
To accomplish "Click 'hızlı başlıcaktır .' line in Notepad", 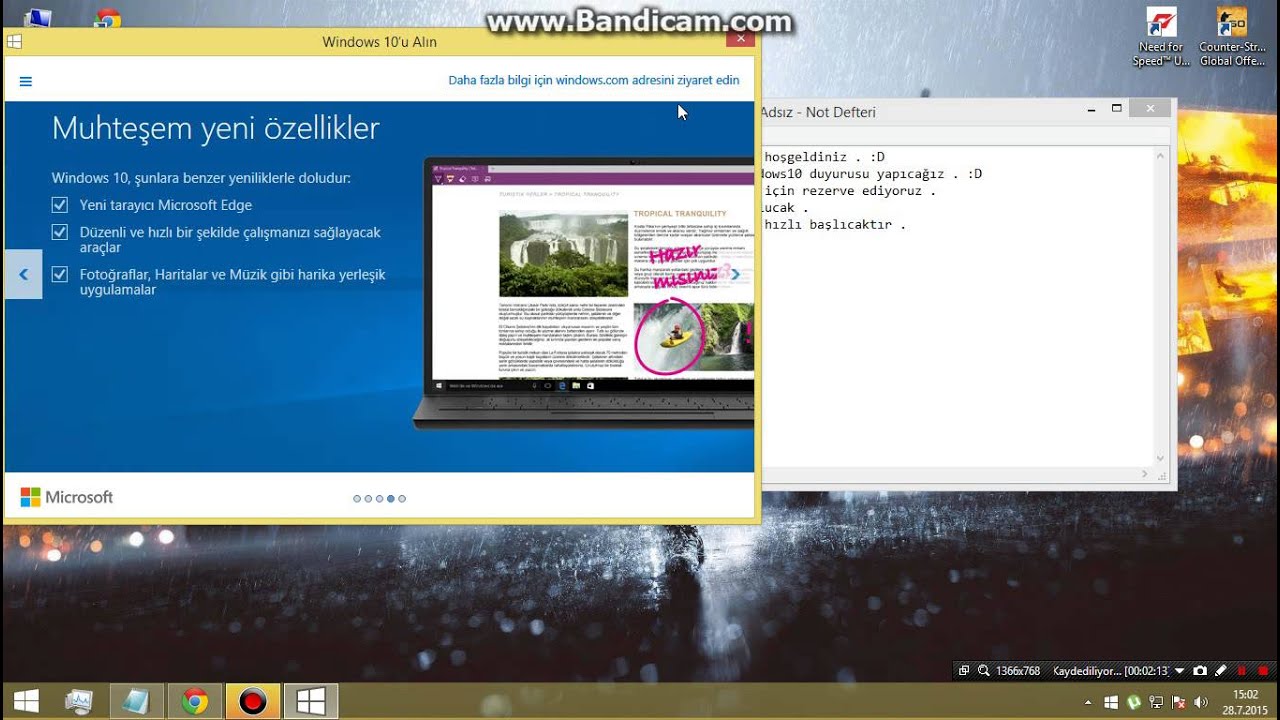I will click(x=835, y=225).
